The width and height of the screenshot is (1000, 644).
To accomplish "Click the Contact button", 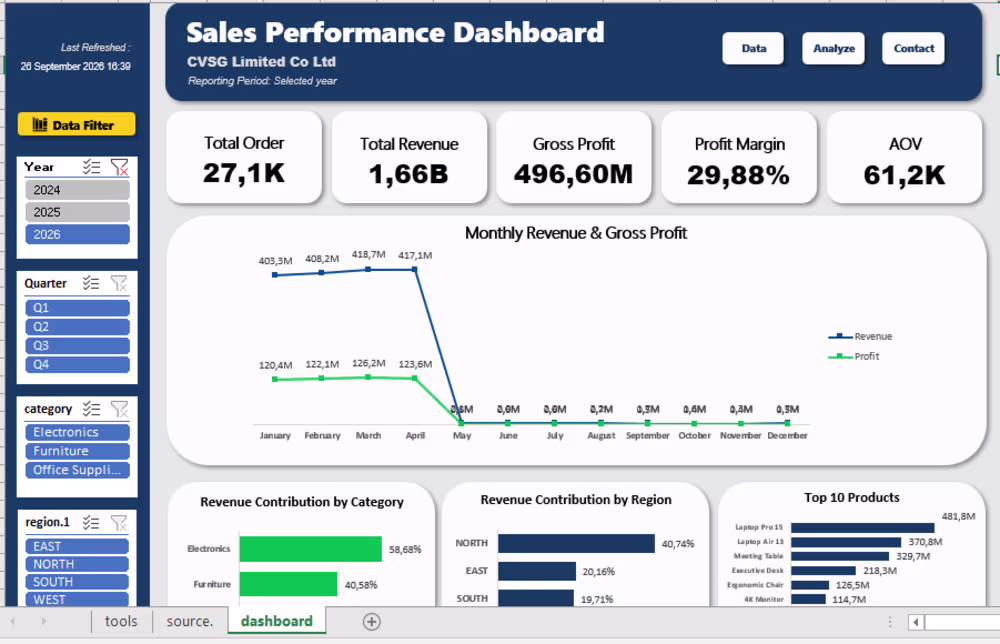I will tap(913, 48).
